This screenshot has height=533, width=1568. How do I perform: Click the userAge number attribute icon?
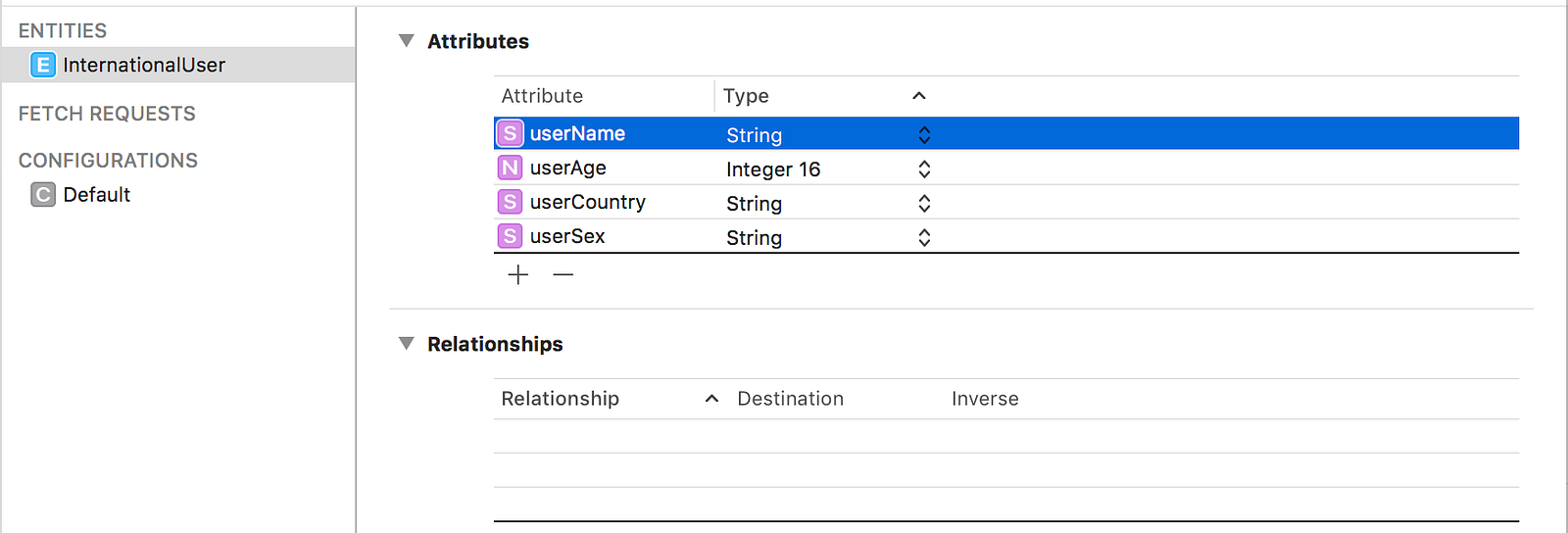click(x=510, y=168)
